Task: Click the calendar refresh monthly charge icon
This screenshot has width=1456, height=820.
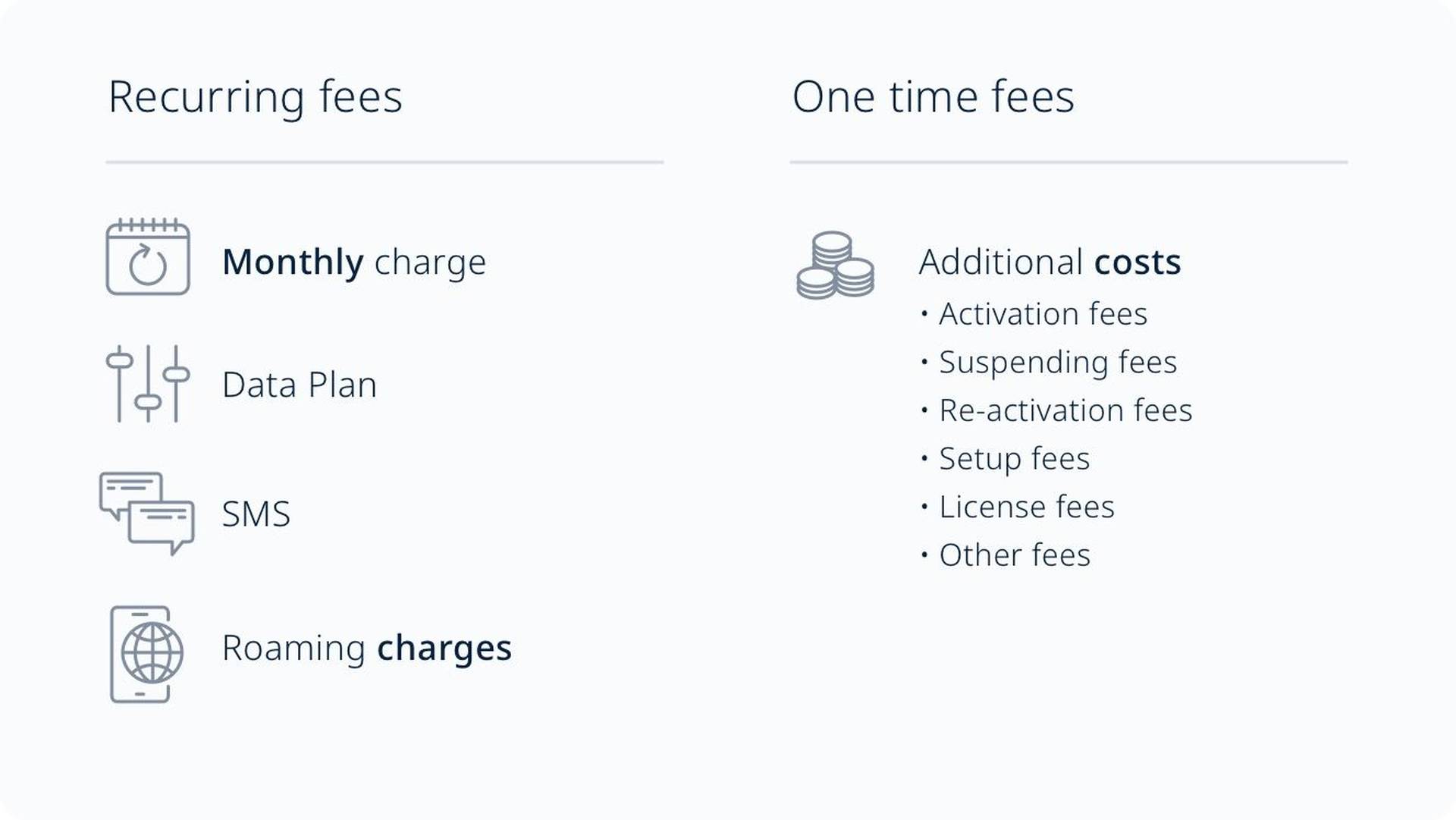Action: point(148,256)
